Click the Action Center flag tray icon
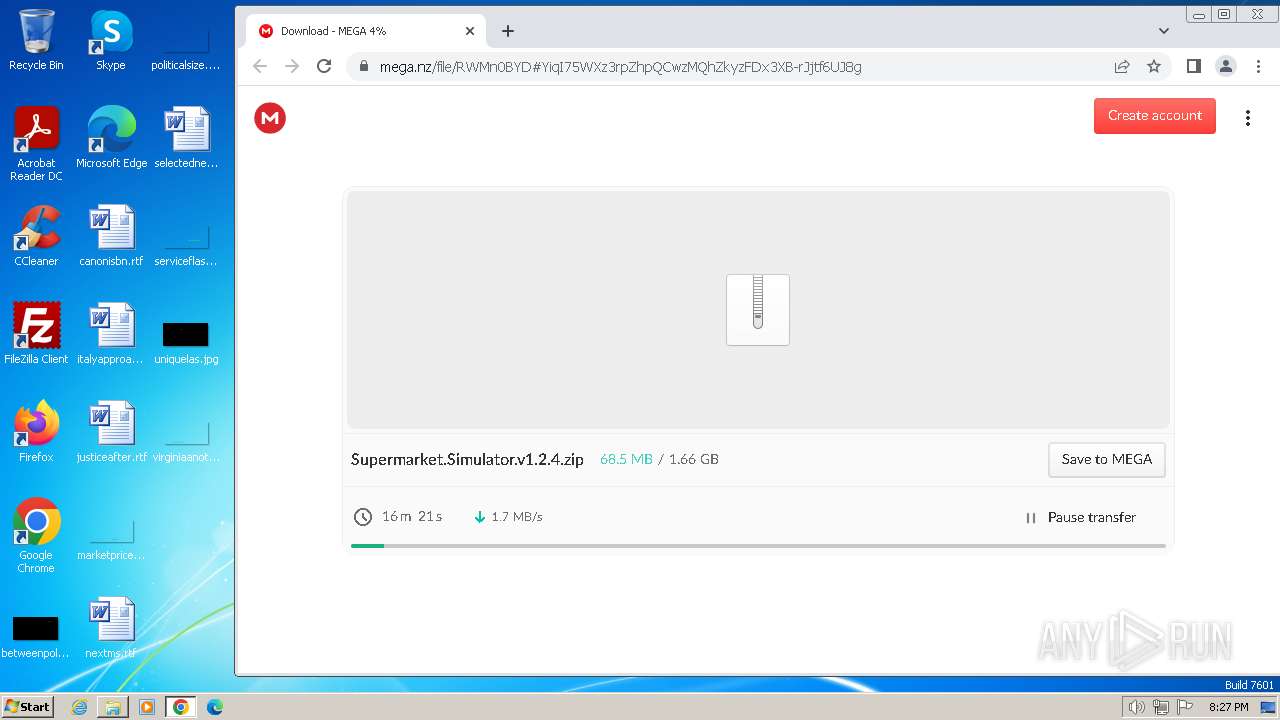 [x=1185, y=707]
